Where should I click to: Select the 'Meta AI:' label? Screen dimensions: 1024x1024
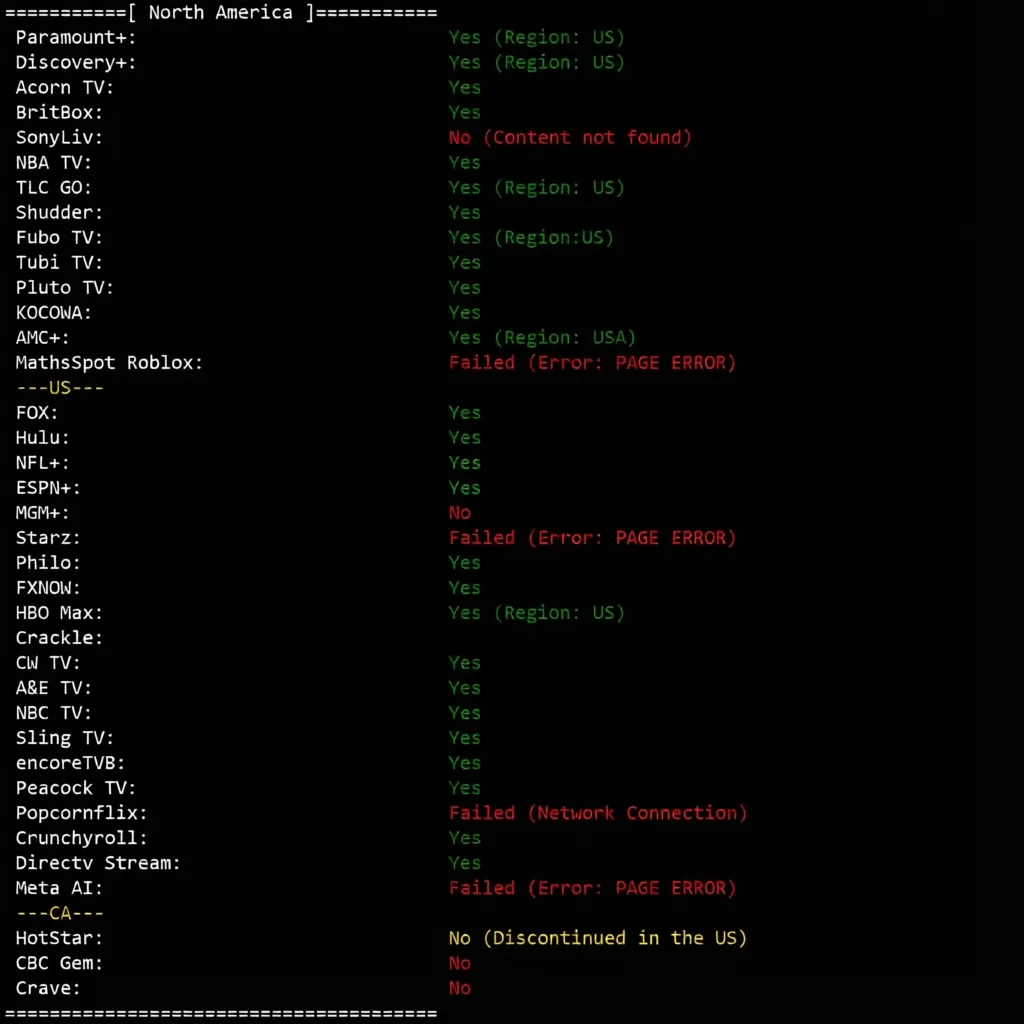point(59,888)
